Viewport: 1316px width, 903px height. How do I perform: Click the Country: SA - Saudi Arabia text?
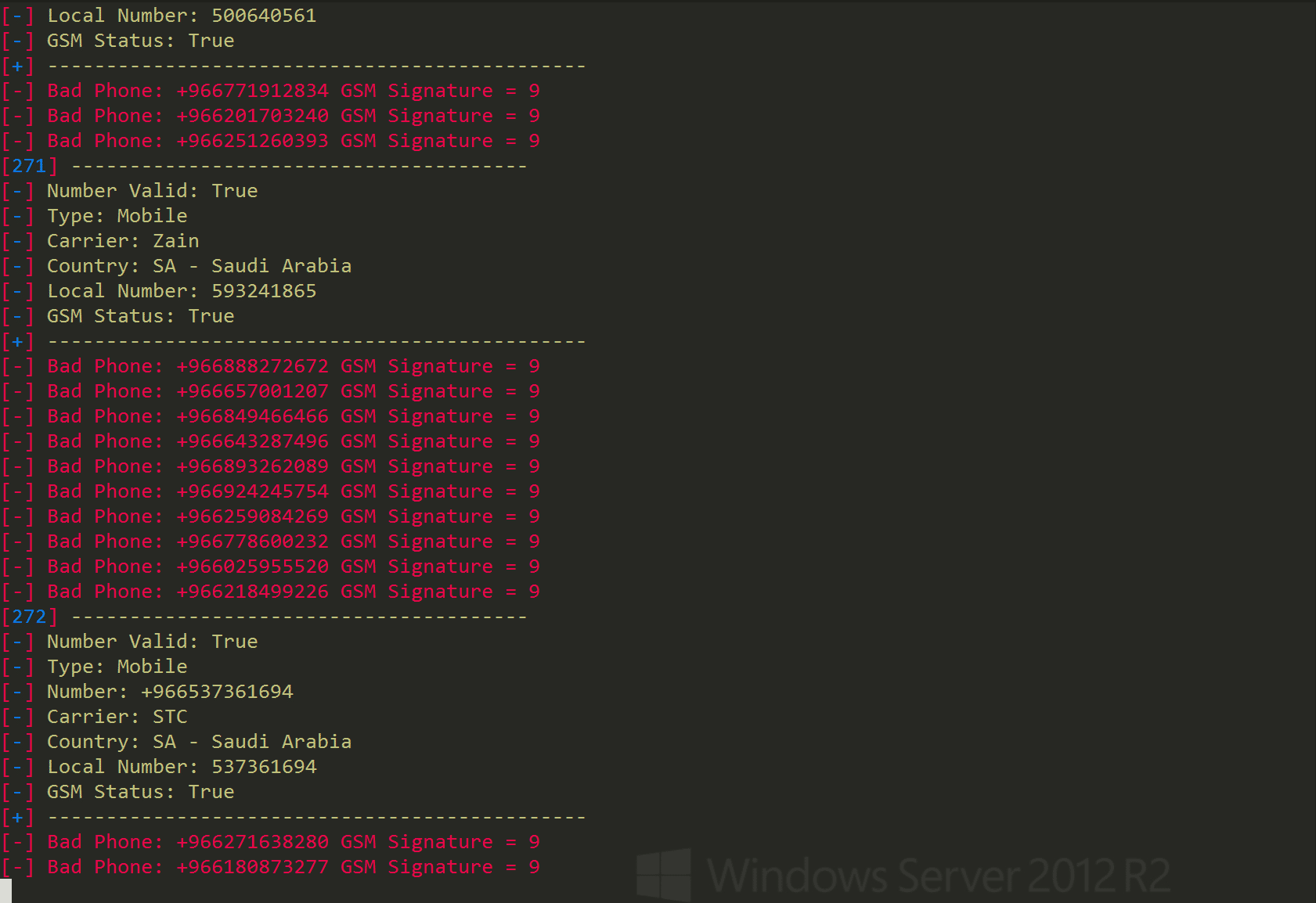point(199,265)
